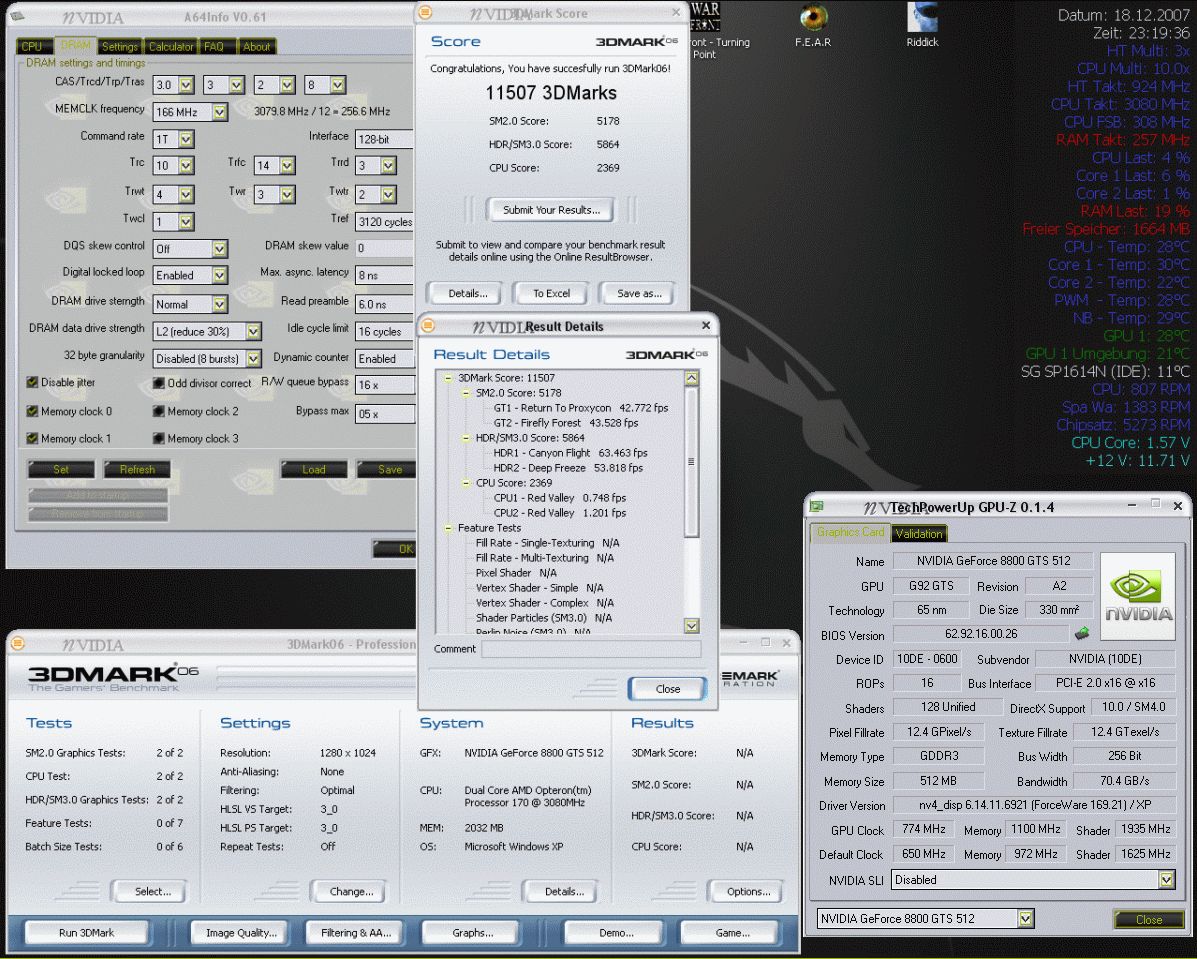Toggle the Odd divisor correct checkbox

[158, 383]
